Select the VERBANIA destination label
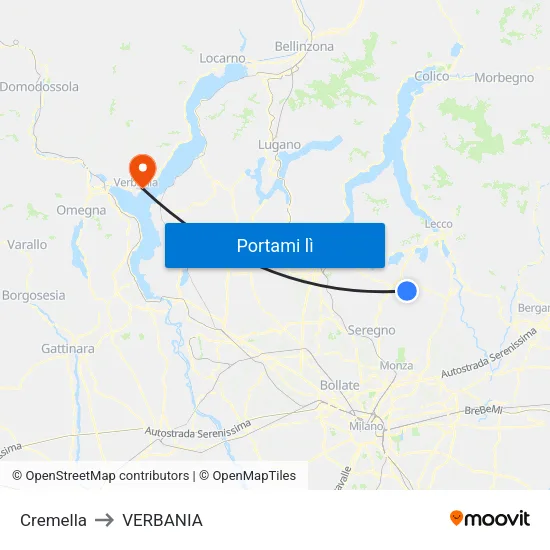This screenshot has height=550, width=550. [162, 520]
